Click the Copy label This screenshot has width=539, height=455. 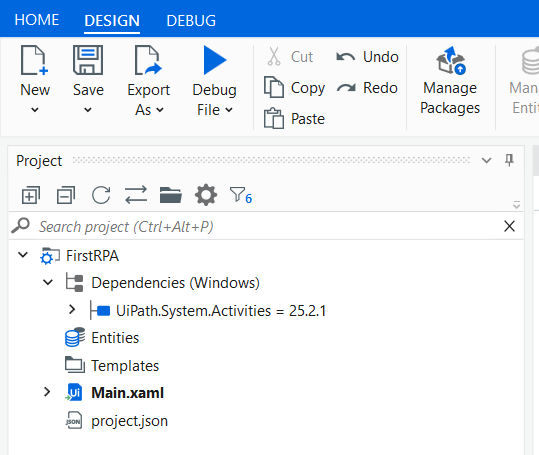[308, 88]
